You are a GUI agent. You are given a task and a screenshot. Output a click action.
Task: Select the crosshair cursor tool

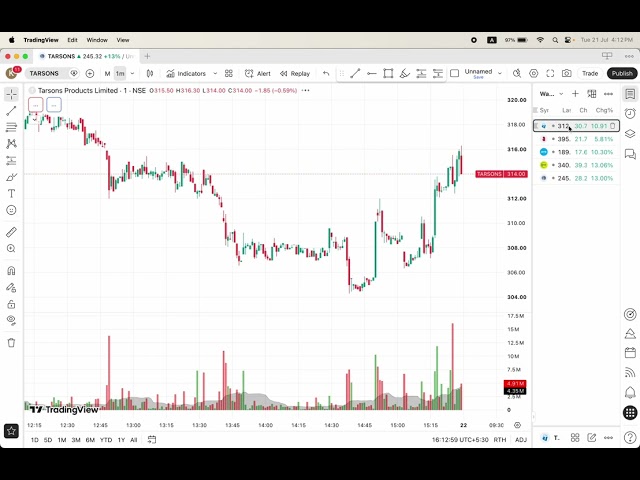(11, 94)
